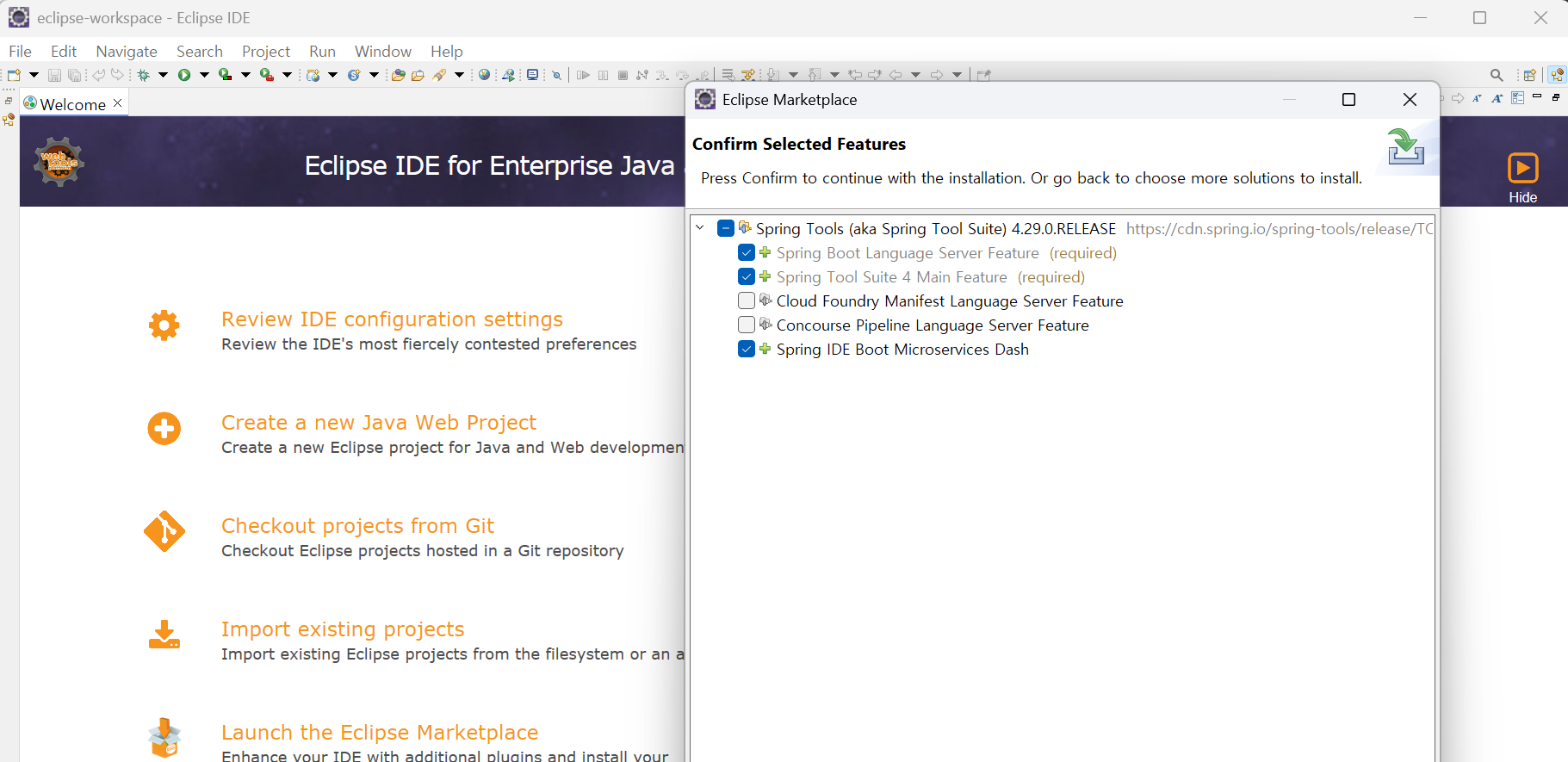The height and width of the screenshot is (762, 1568).
Task: Open the Edit menu
Action: click(x=64, y=52)
